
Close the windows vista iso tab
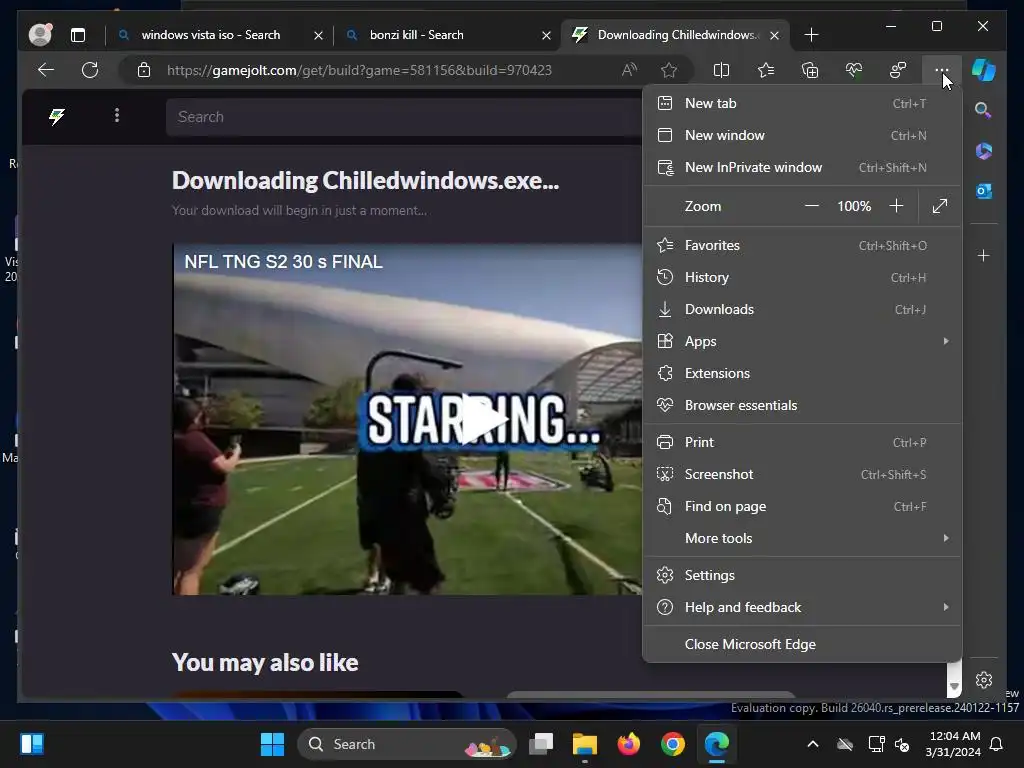pos(318,35)
